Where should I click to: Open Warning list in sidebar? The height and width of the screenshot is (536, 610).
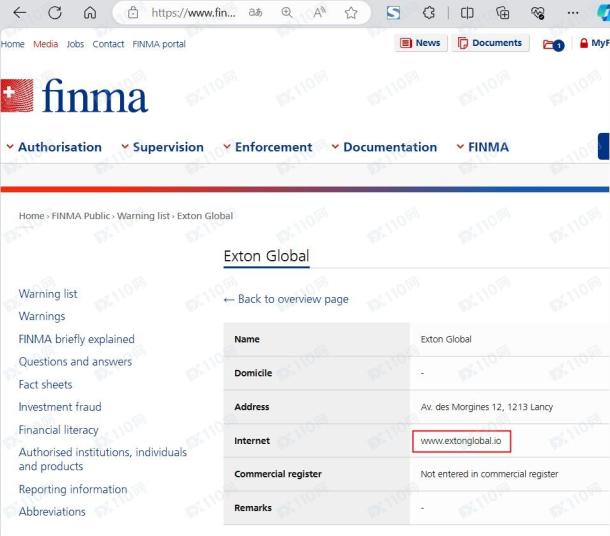pyautogui.click(x=48, y=294)
